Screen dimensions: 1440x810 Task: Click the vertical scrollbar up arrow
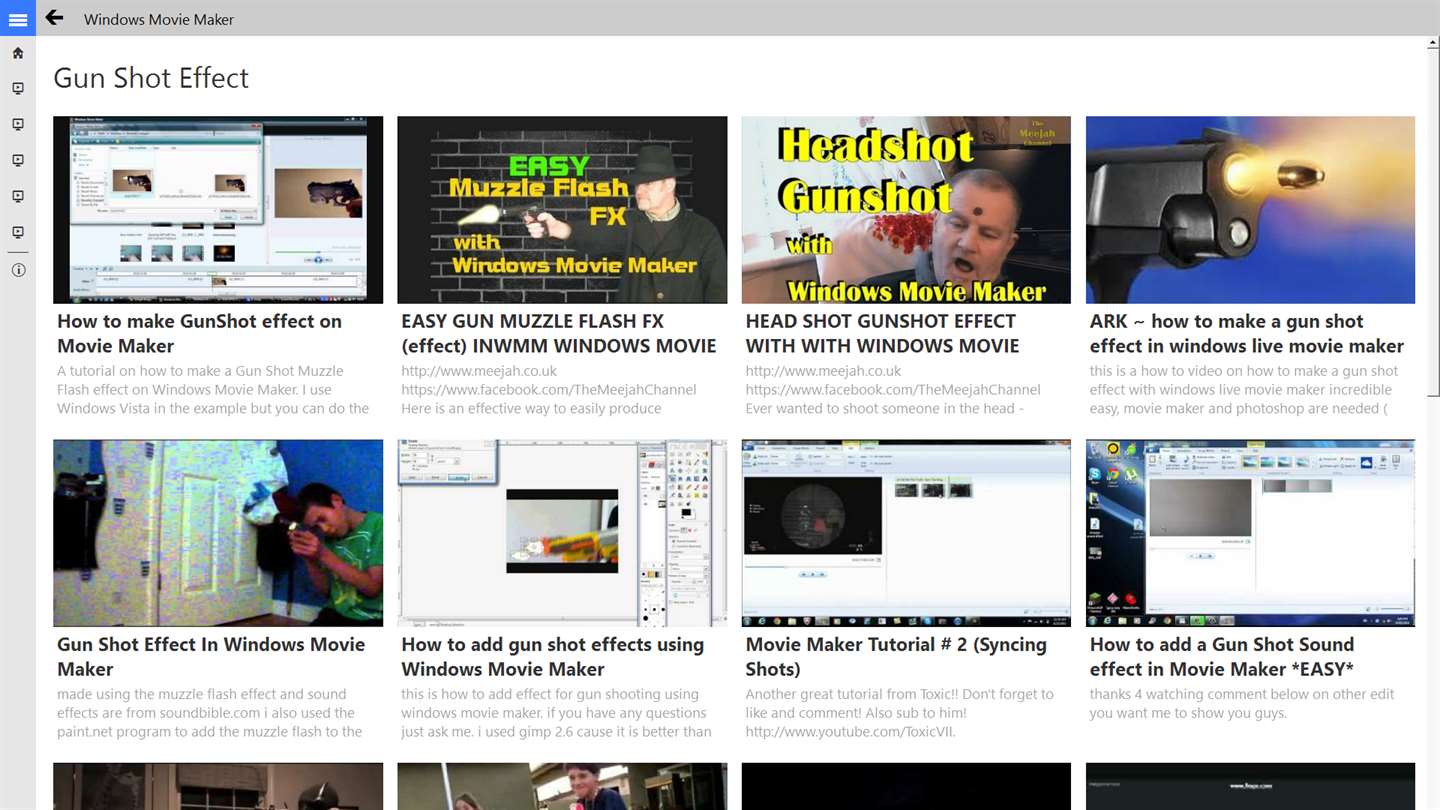click(1434, 44)
